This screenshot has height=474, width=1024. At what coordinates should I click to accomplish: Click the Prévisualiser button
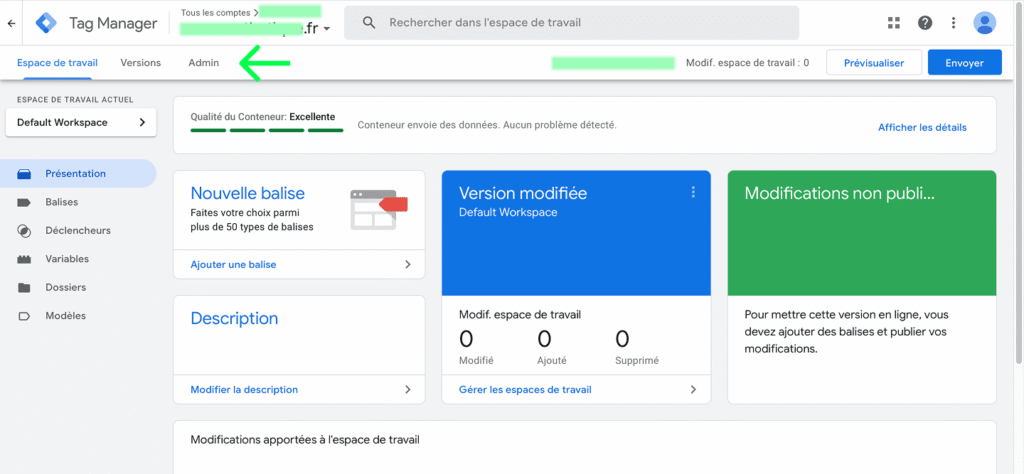point(874,63)
